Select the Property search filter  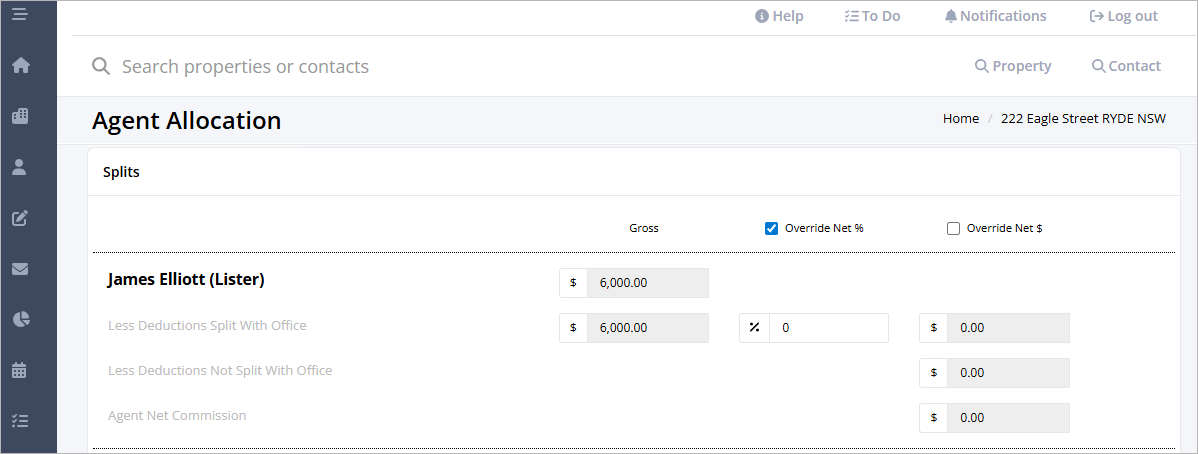pyautogui.click(x=1013, y=66)
